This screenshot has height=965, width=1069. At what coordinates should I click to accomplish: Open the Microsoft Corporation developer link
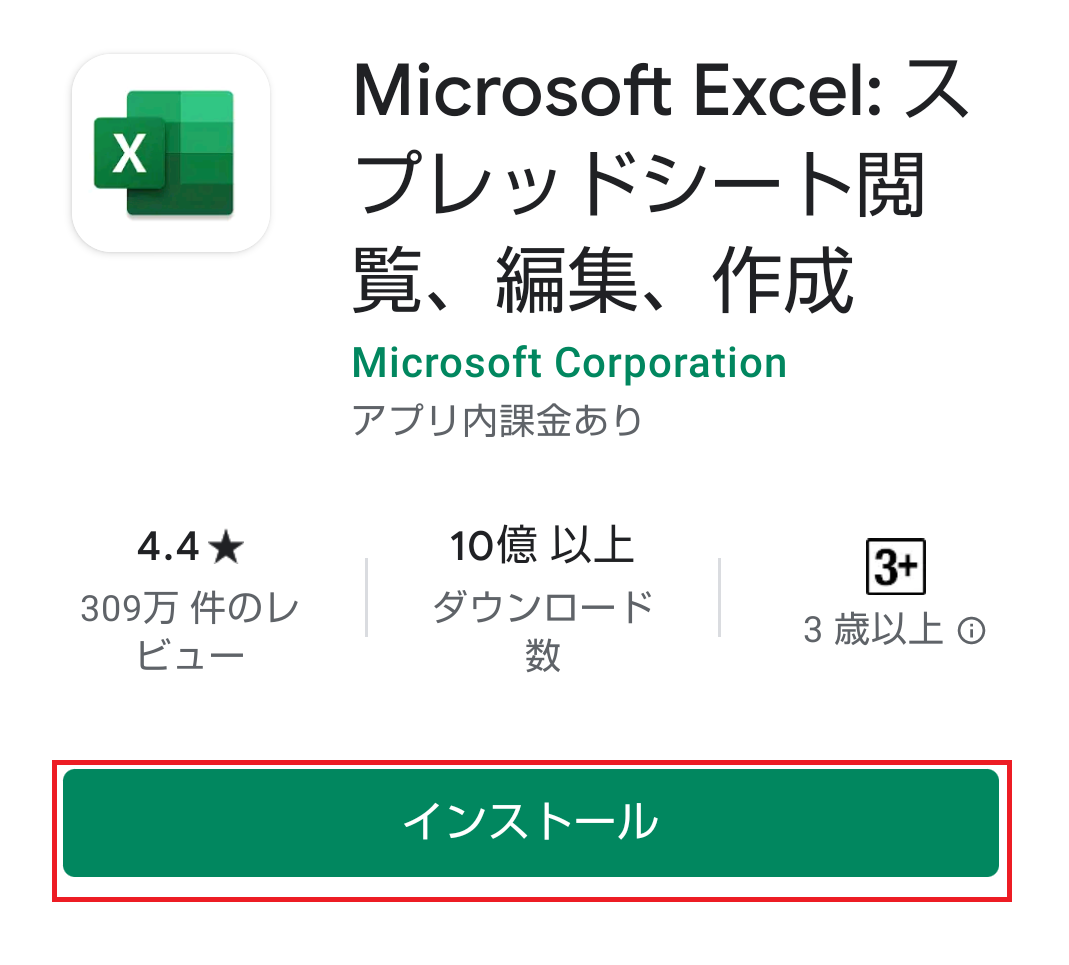pos(569,362)
